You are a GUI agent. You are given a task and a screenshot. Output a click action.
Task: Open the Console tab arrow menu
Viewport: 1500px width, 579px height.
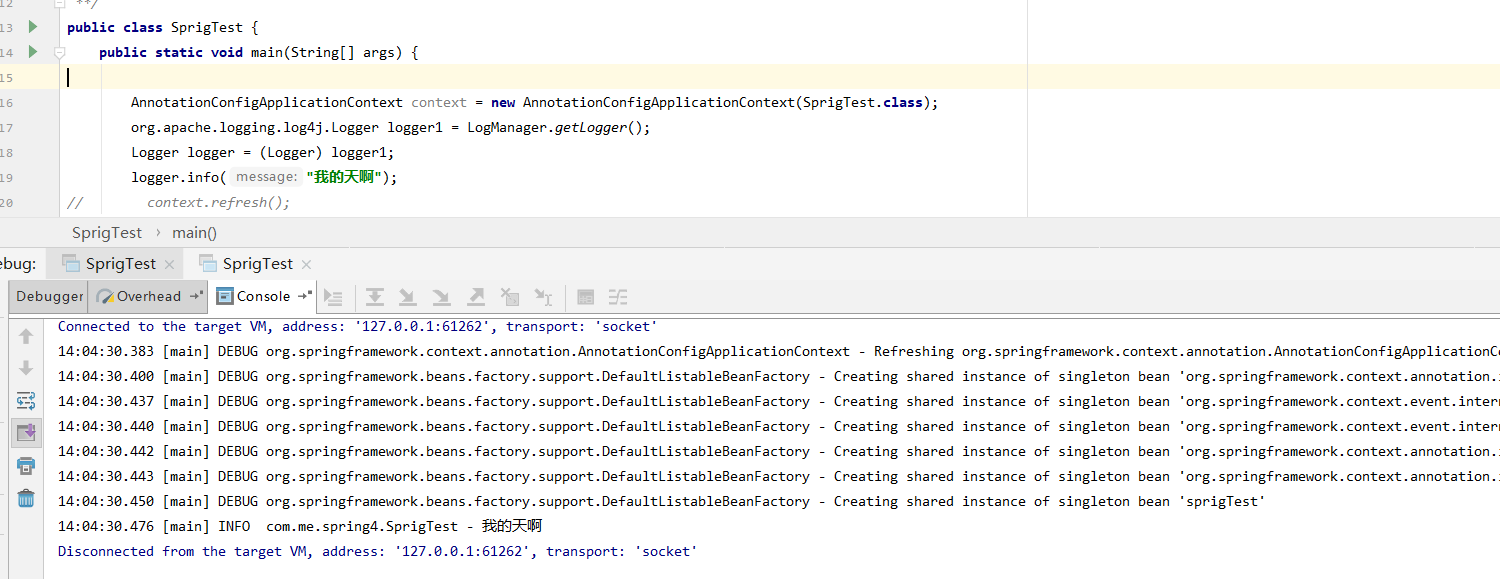click(x=301, y=296)
